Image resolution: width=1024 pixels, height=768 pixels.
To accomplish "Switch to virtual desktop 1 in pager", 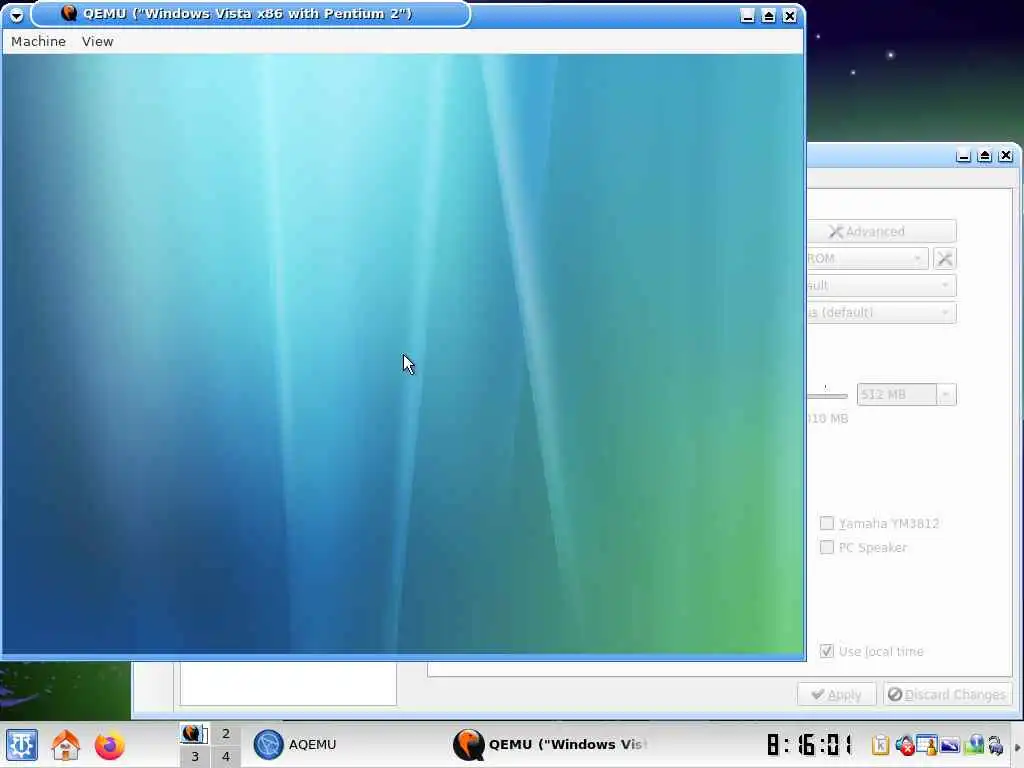I will (x=194, y=733).
